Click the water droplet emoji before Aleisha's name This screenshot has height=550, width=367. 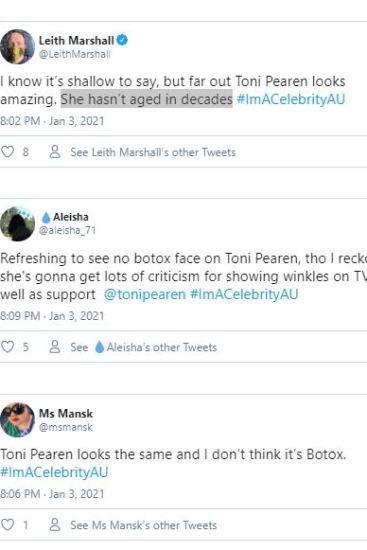coord(46,217)
